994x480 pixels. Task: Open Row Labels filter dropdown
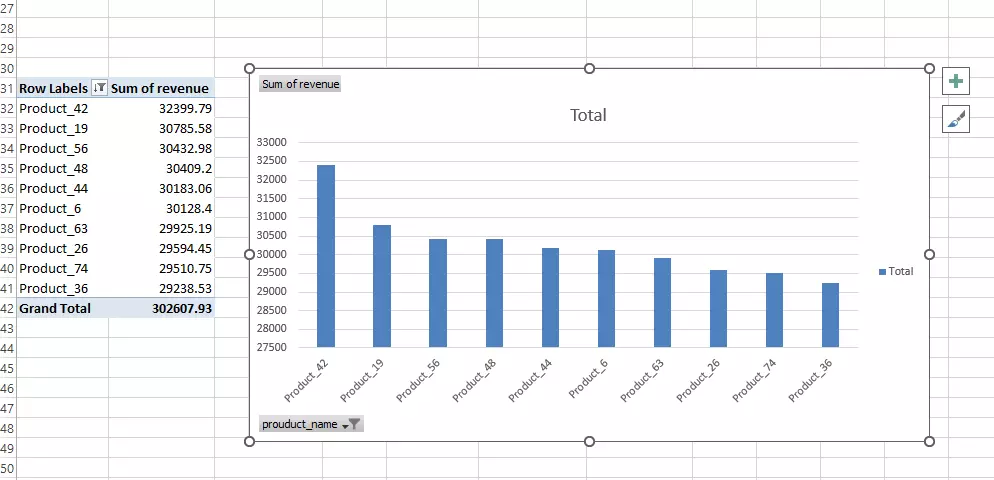(x=100, y=88)
